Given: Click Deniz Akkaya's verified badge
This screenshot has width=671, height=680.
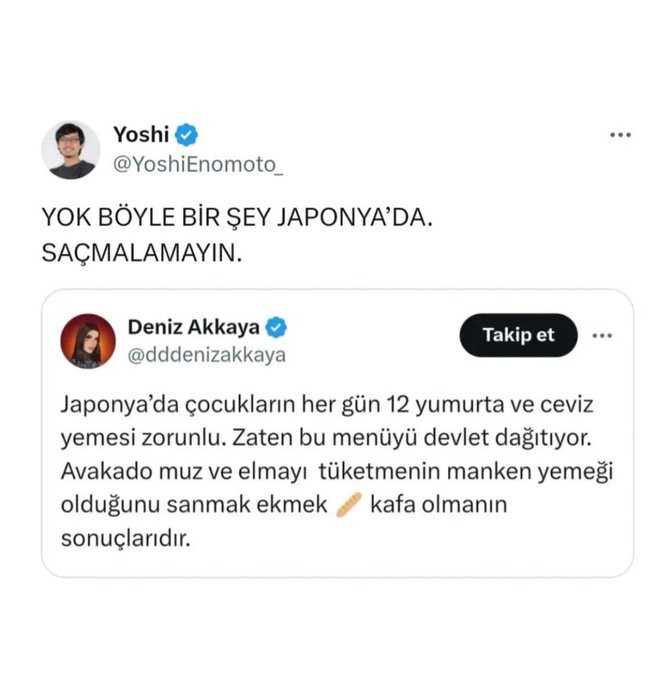Looking at the screenshot, I should (x=276, y=327).
